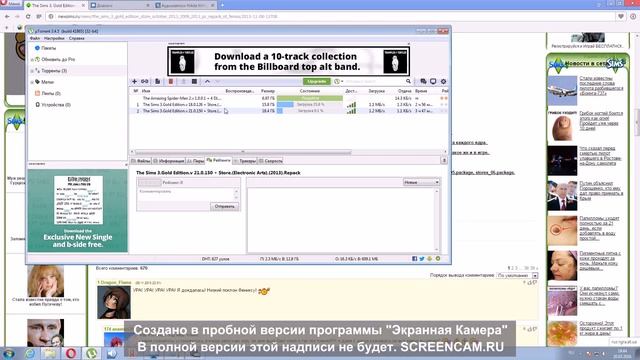Select Sims 3 Gold Edition v 18.0.126 row
The height and width of the screenshot is (360, 640).
pos(289,104)
